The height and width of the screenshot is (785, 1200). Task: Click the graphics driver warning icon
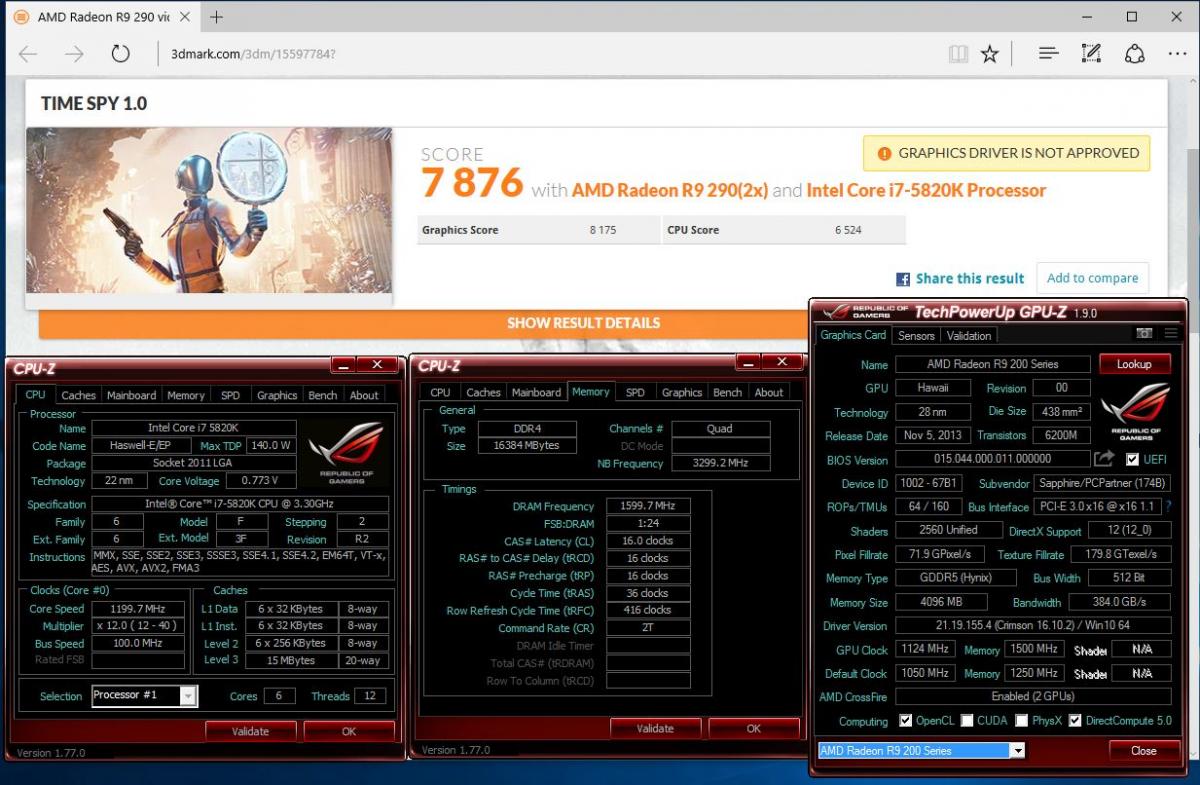click(x=884, y=153)
